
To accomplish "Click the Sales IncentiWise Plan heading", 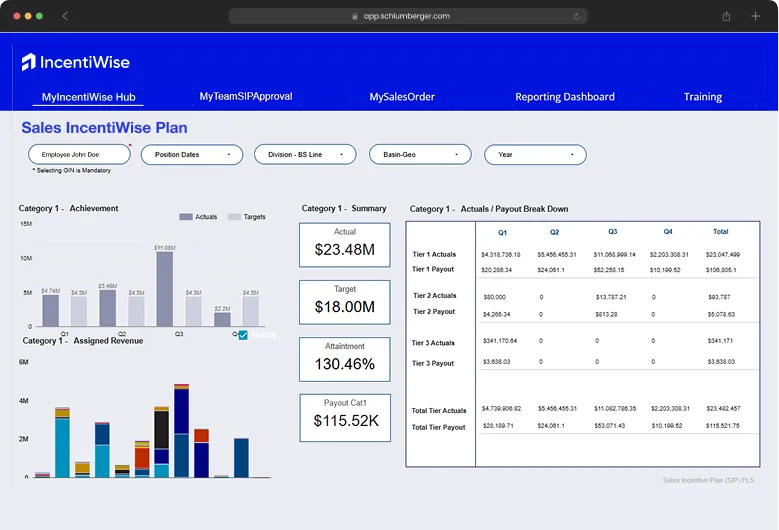I will 104,128.
